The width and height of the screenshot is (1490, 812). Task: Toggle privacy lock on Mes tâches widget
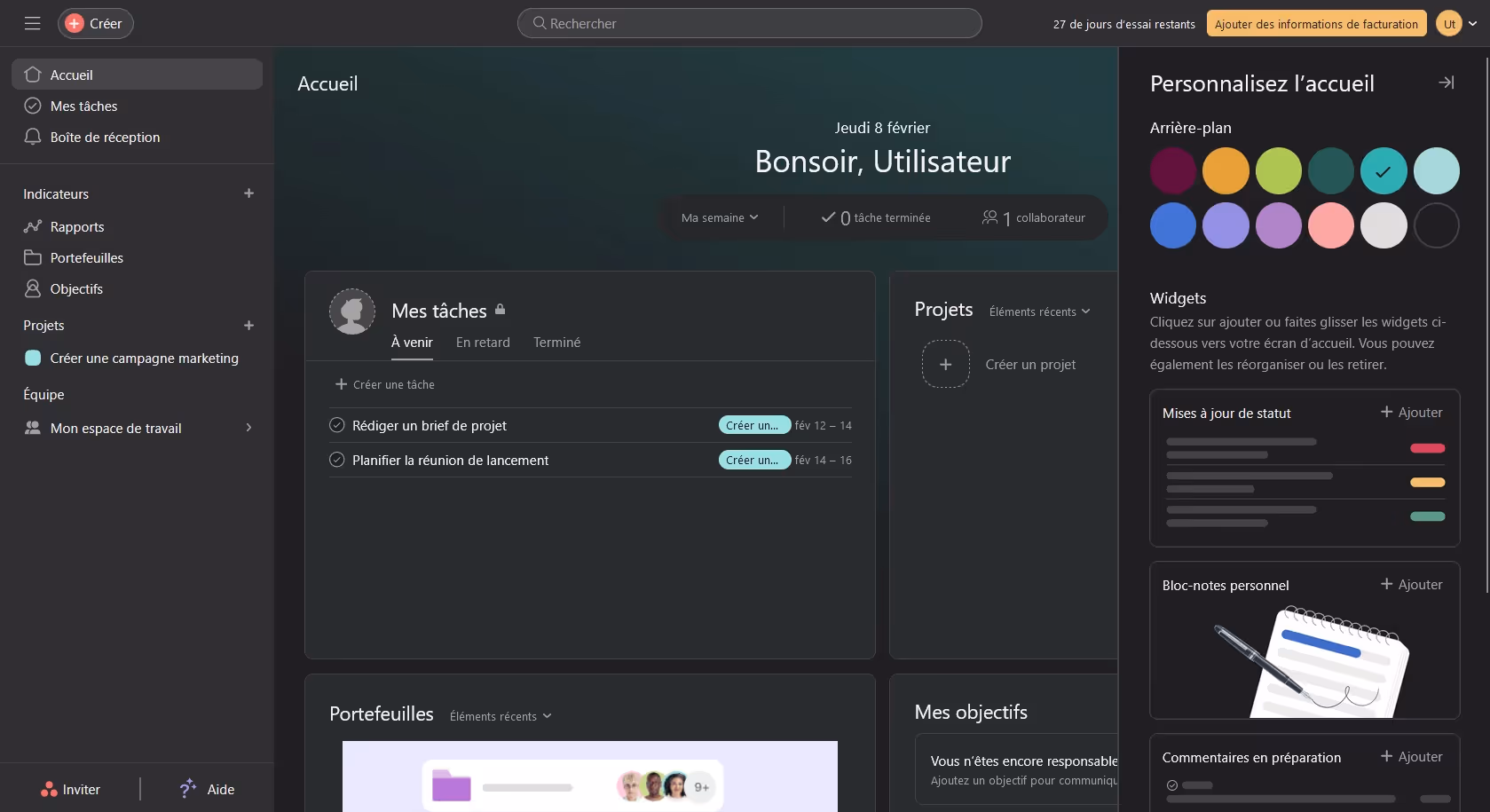point(500,310)
